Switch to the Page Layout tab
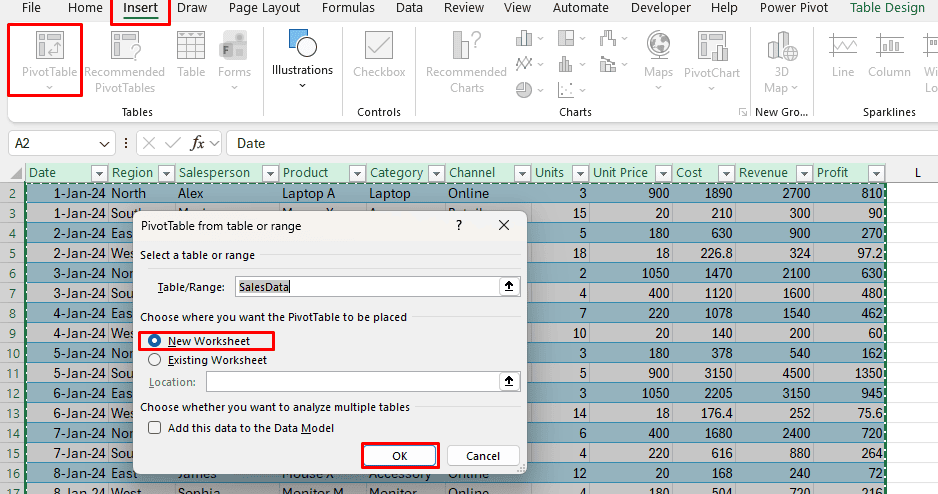938x494 pixels. pyautogui.click(x=264, y=8)
